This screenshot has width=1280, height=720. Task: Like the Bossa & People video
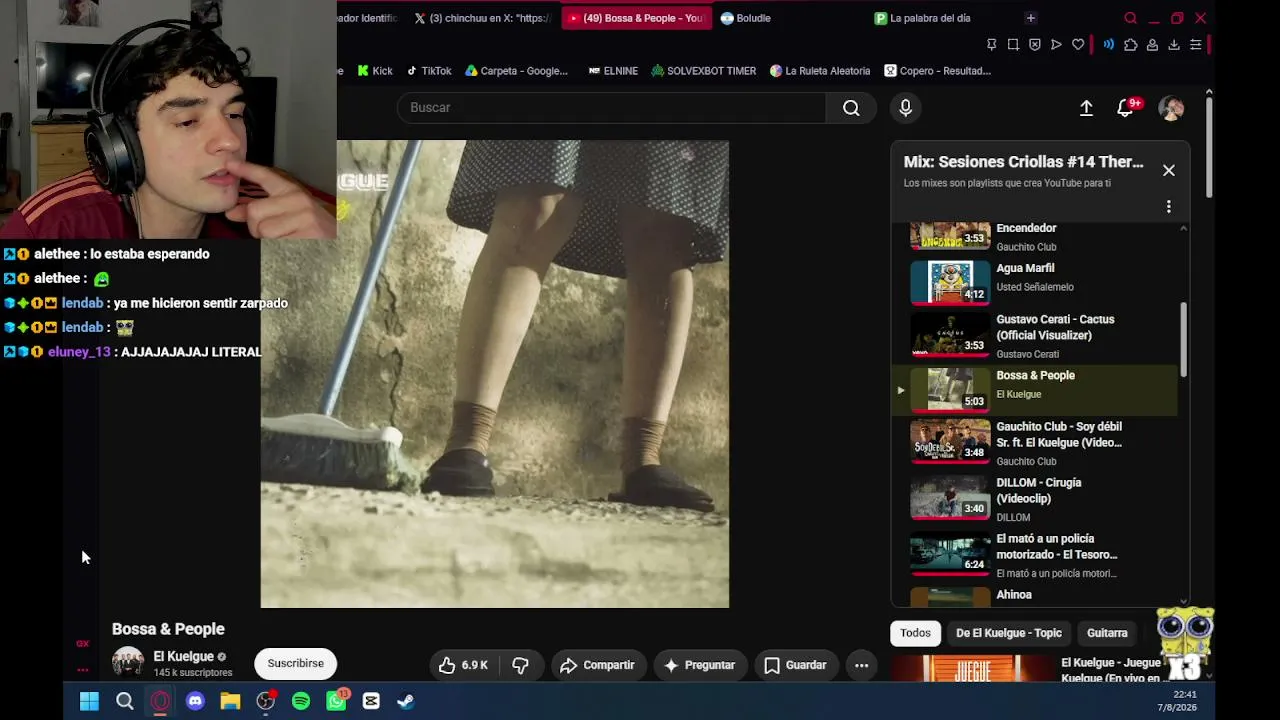(464, 665)
